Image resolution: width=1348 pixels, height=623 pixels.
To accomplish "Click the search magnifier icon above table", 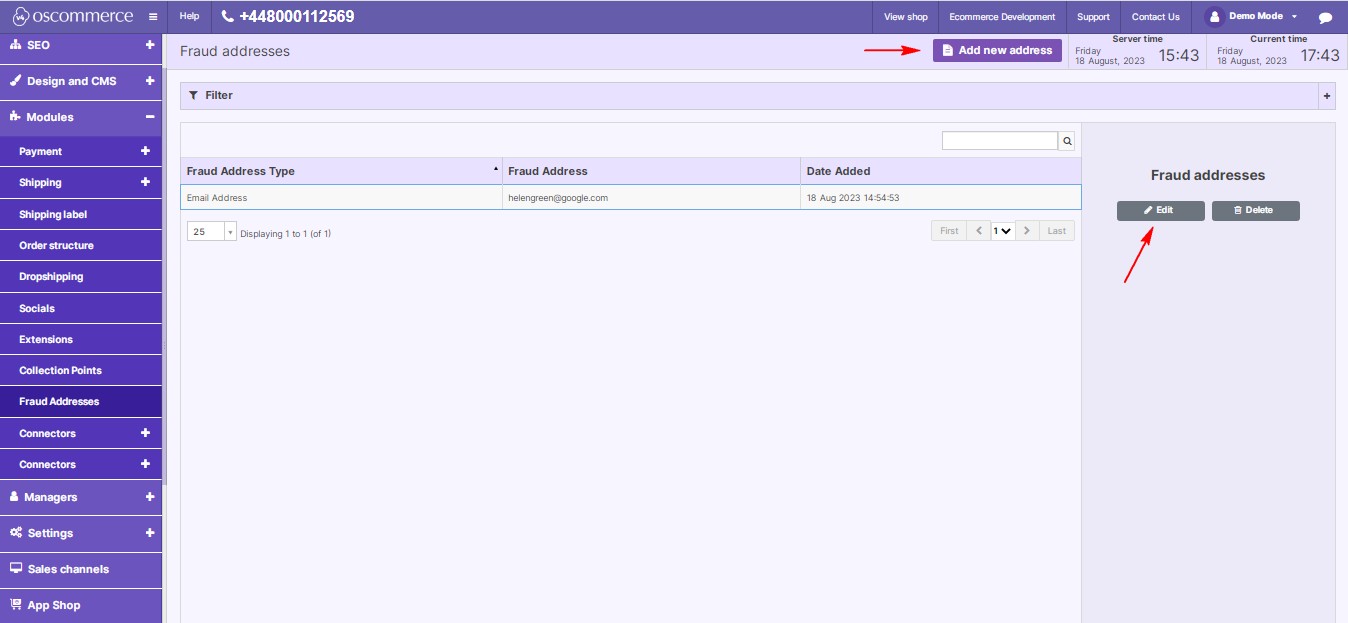I will click(1067, 141).
